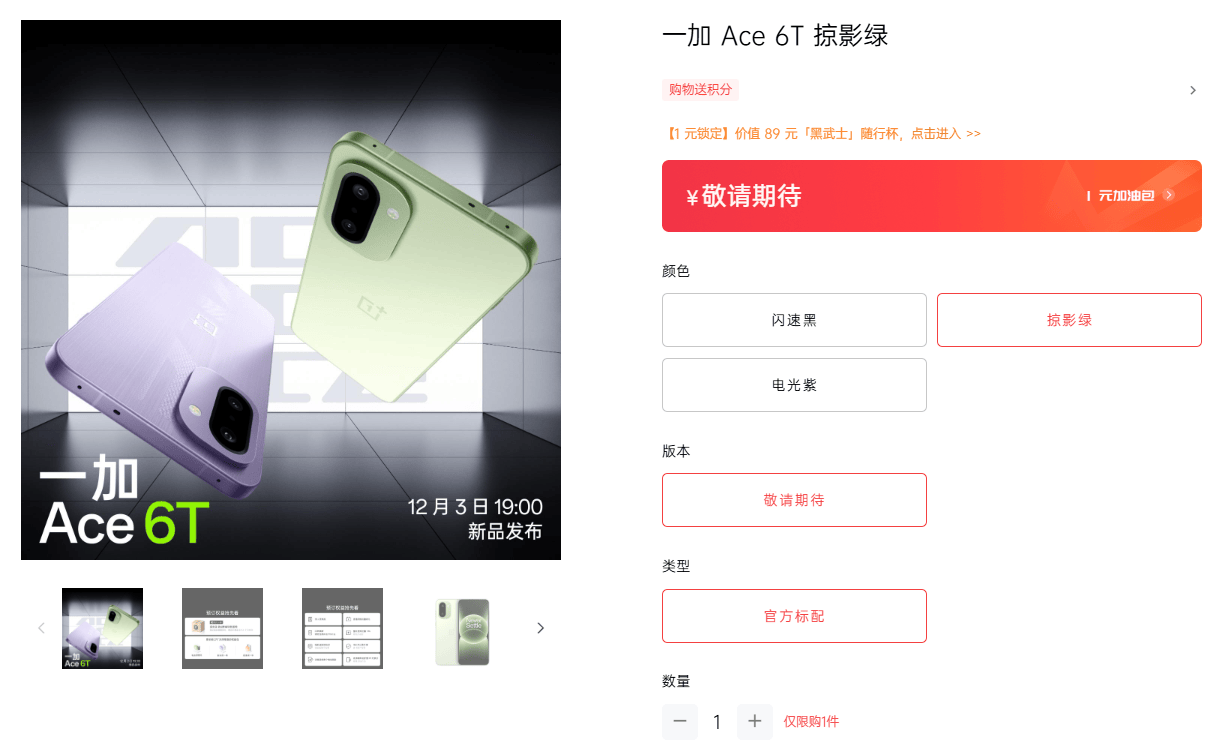Decrease quantity with the minus button
The width and height of the screenshot is (1220, 752).
[x=680, y=721]
